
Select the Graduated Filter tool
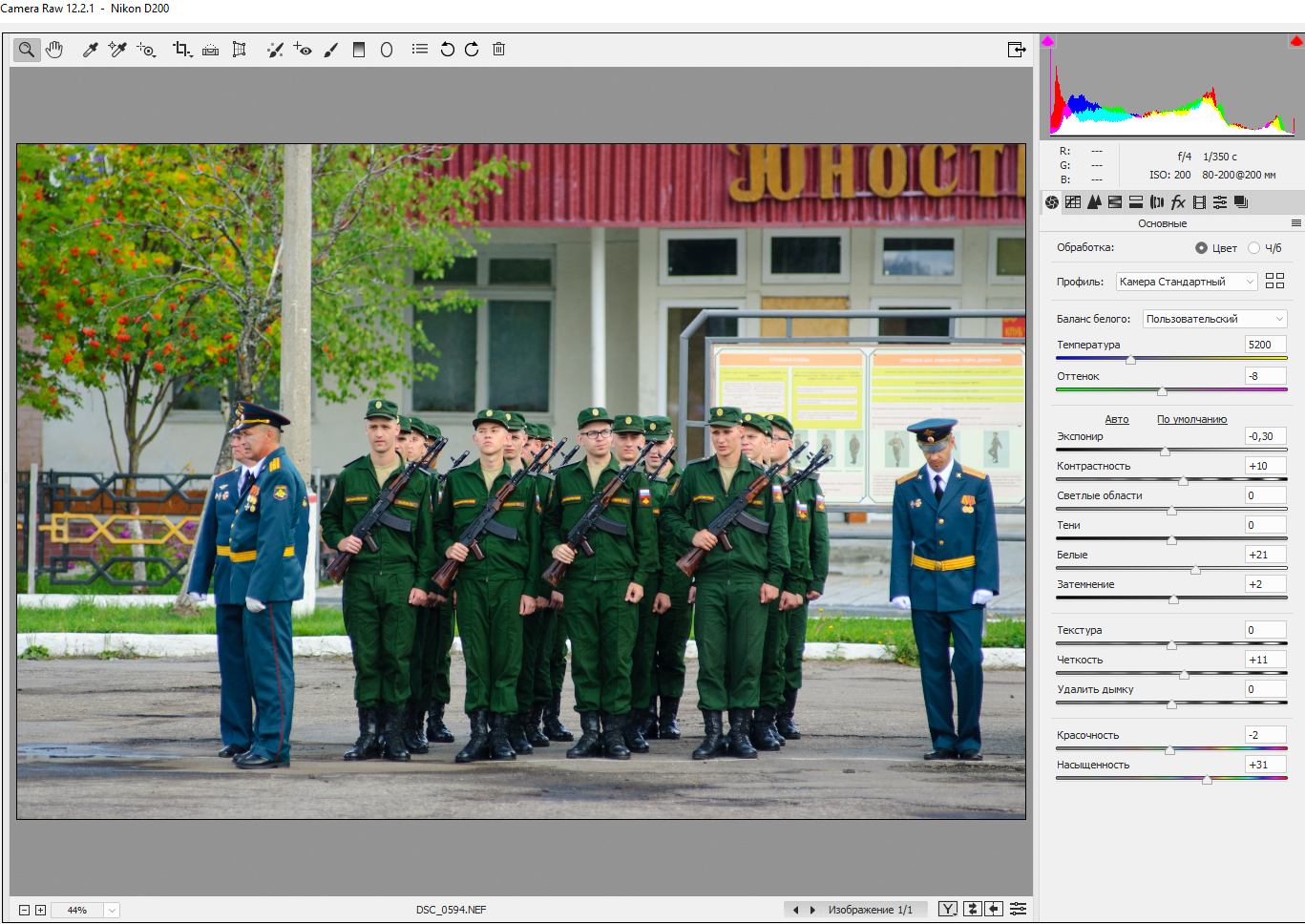pyautogui.click(x=359, y=50)
